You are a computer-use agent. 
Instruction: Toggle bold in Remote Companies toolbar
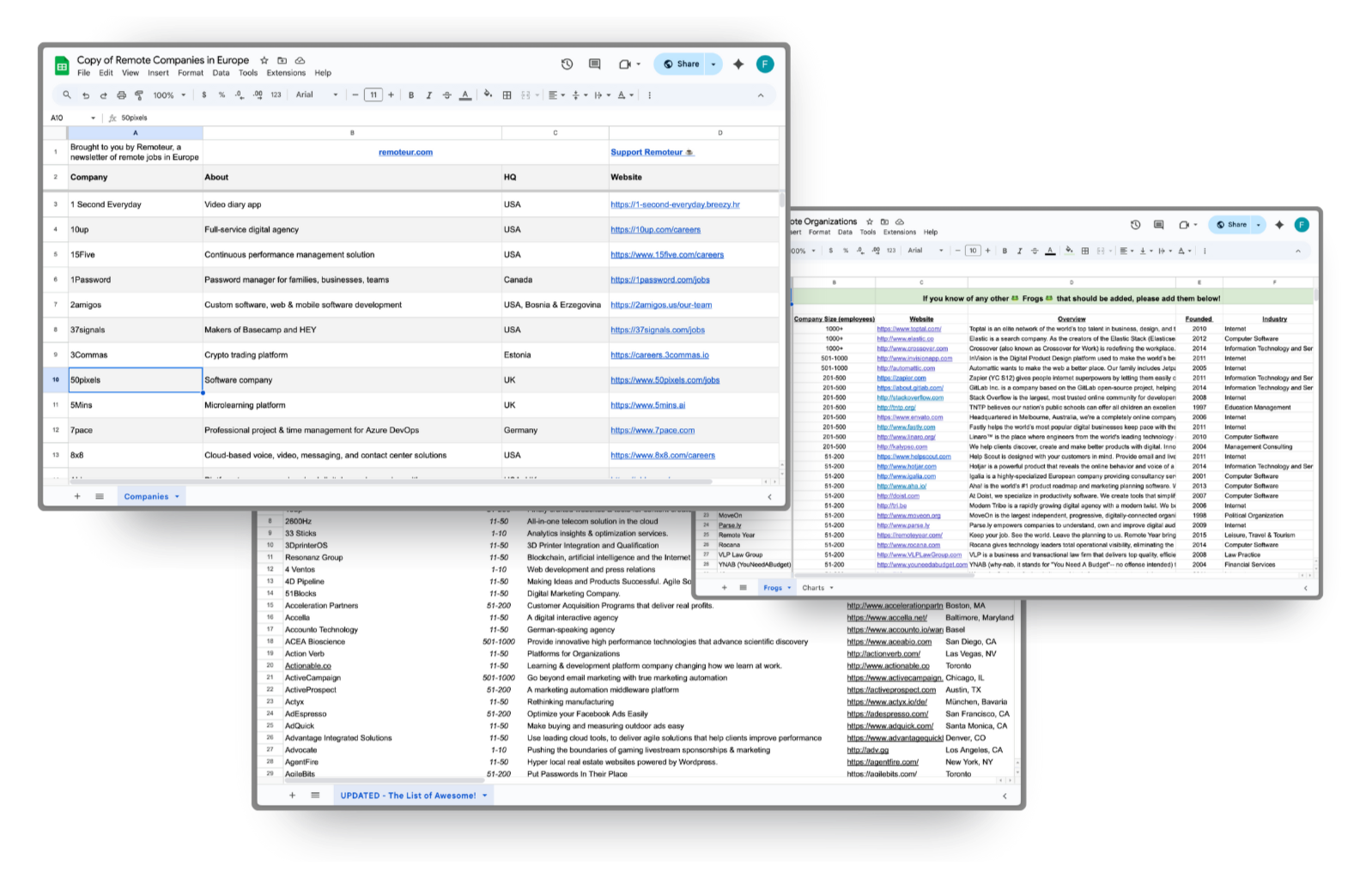click(411, 95)
